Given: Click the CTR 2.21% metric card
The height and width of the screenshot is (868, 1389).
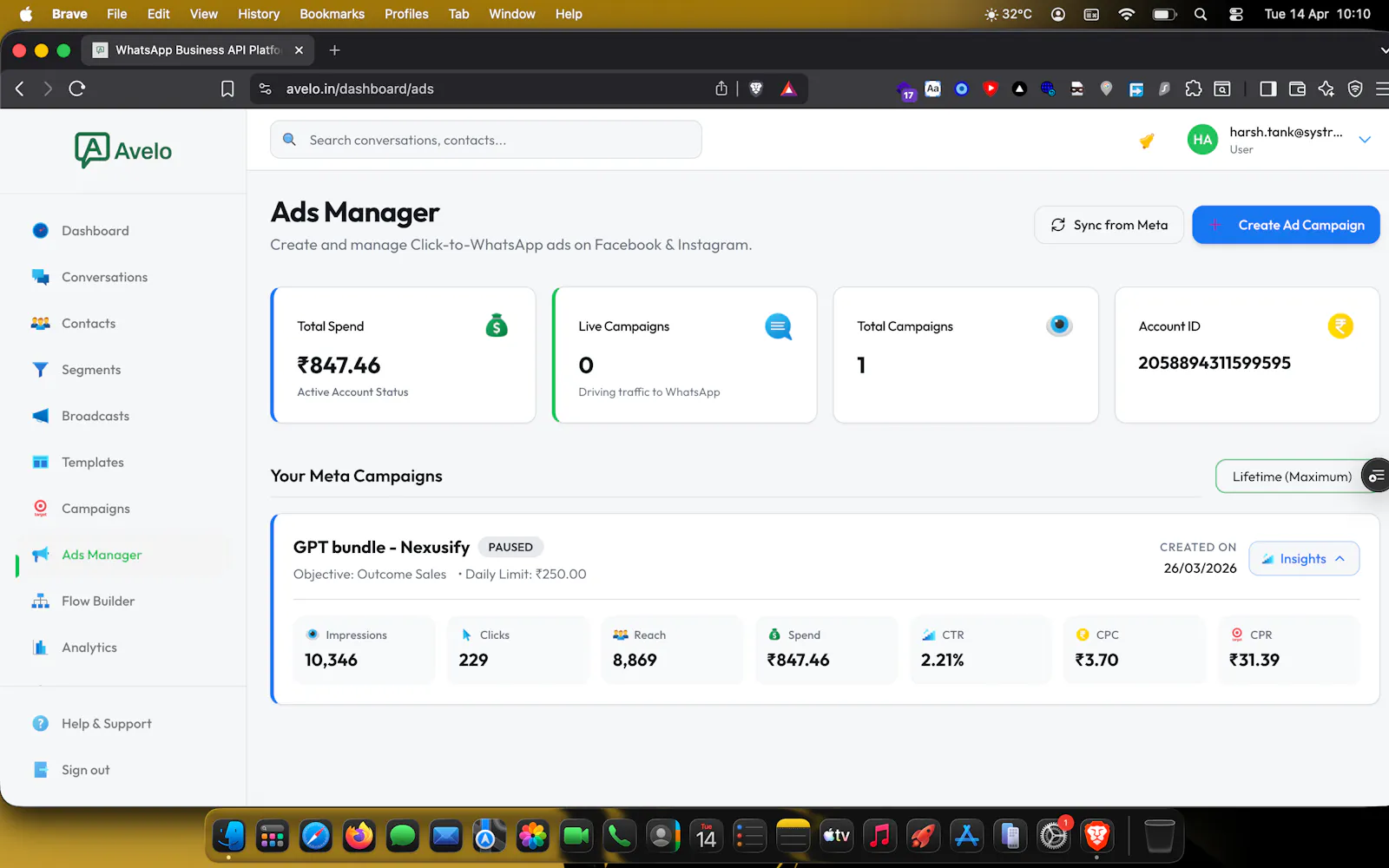Looking at the screenshot, I should (981, 649).
